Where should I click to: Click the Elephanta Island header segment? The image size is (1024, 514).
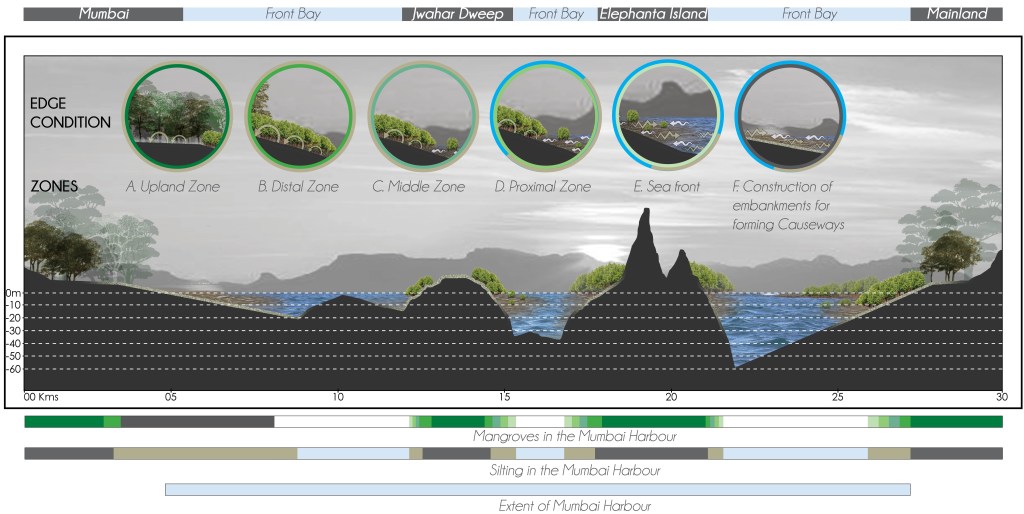pos(653,15)
